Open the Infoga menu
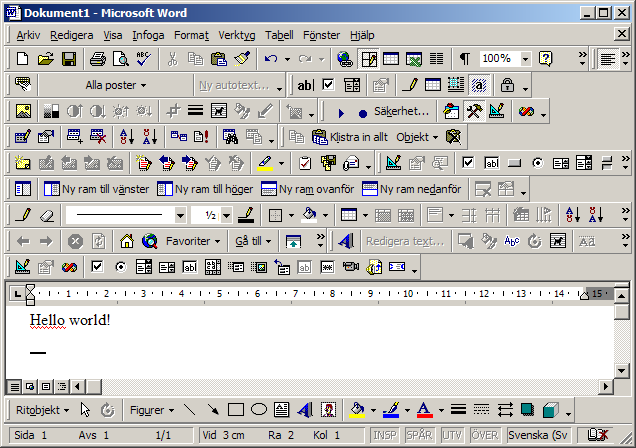636x448 pixels. [148, 35]
